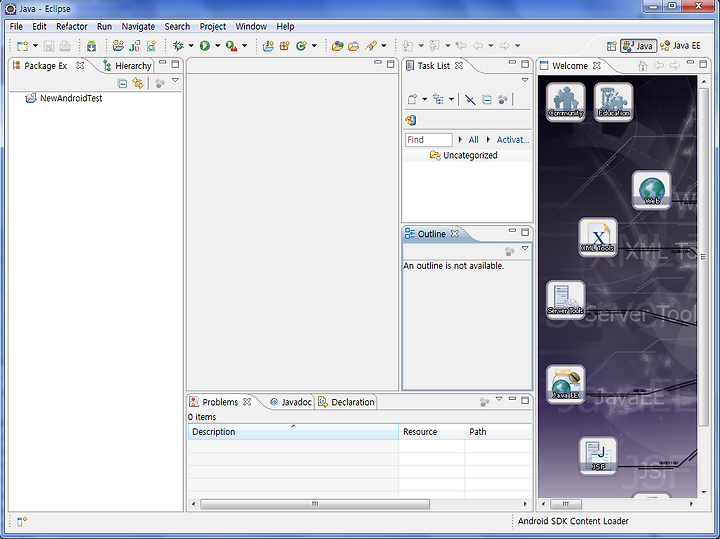Image resolution: width=720 pixels, height=539 pixels.
Task: Click the Categorized presentation icon in Task List
Action: (439, 99)
